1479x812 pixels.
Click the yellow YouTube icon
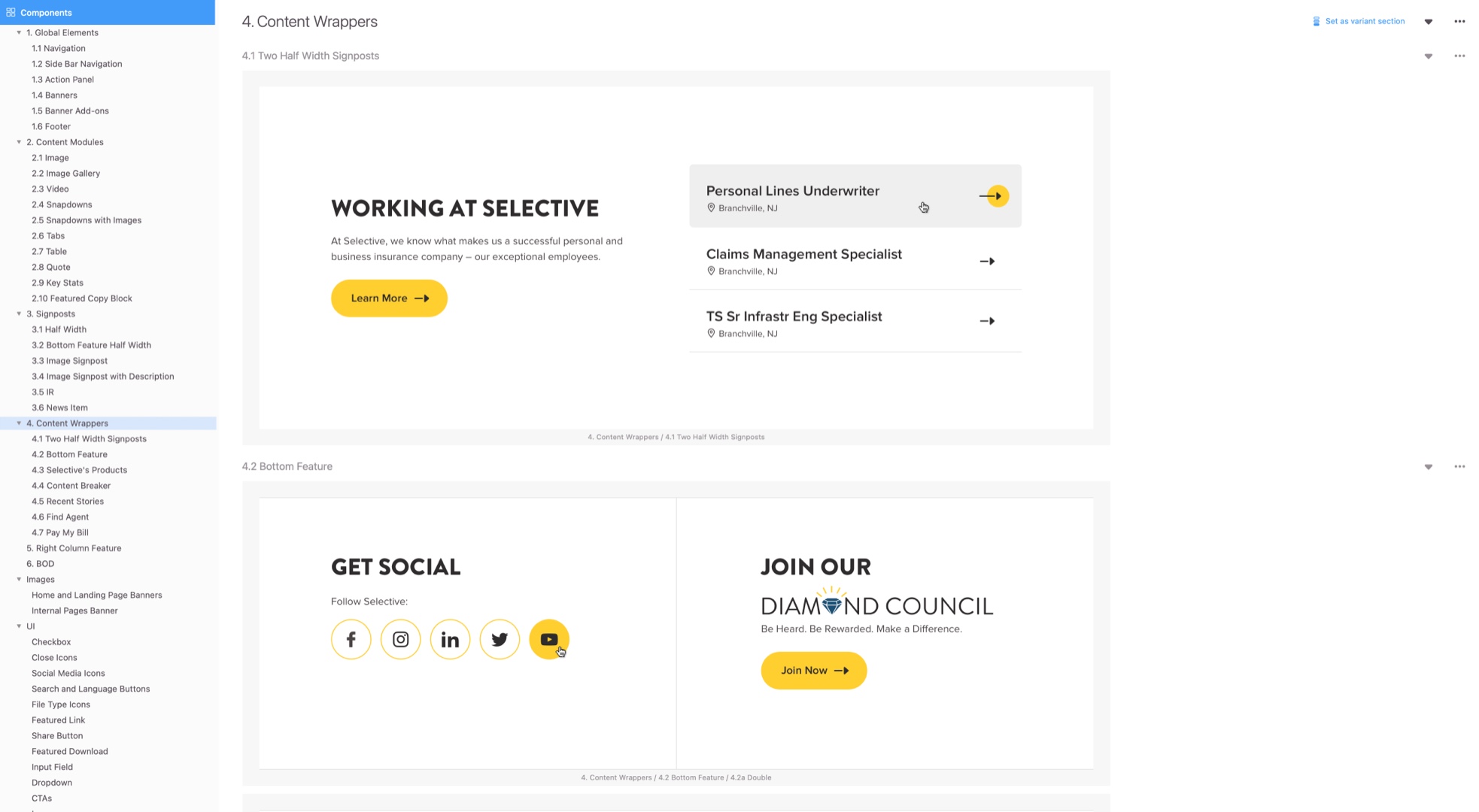pos(549,639)
